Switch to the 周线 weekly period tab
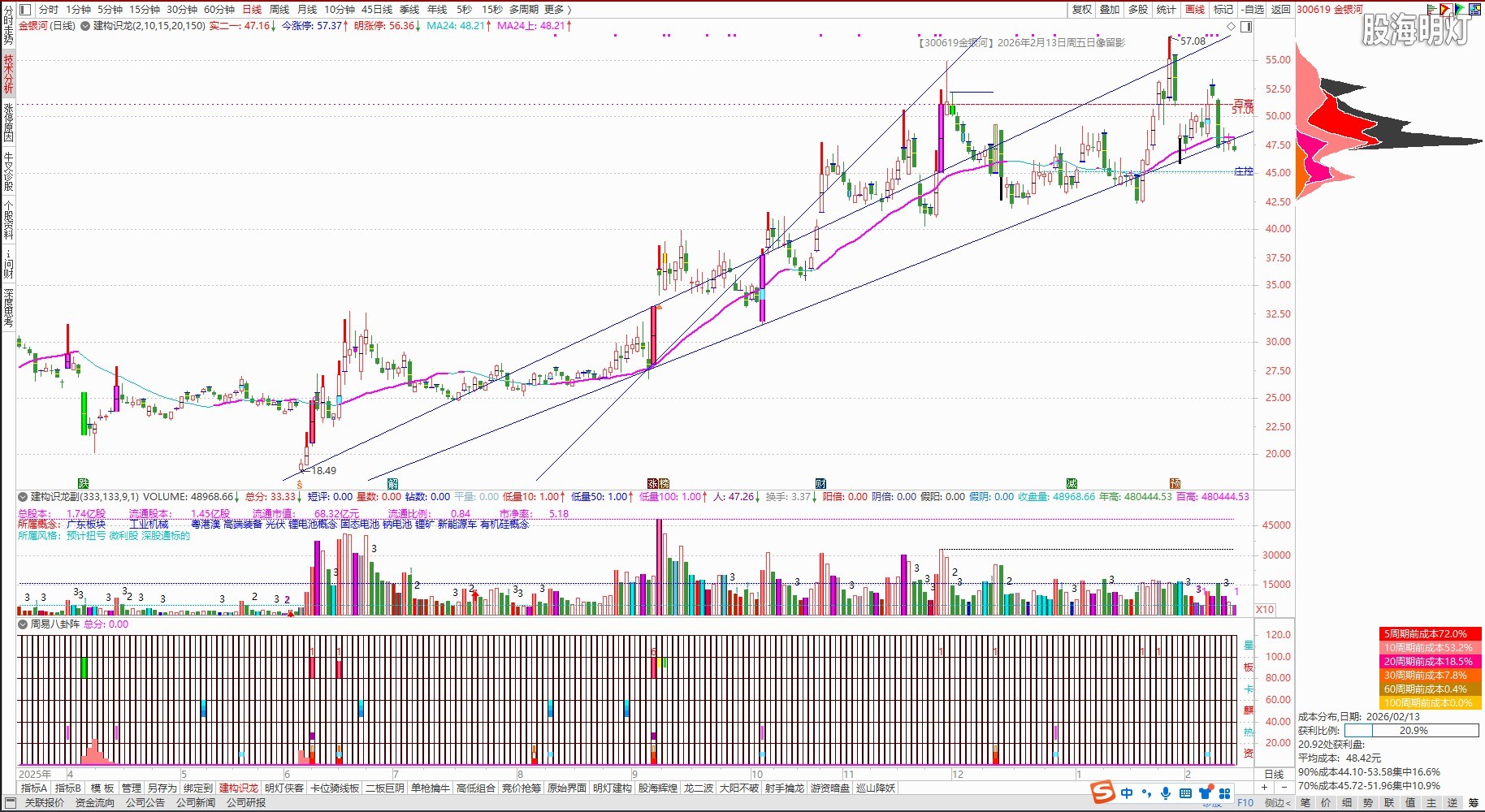This screenshot has height=812, width=1485. point(279,10)
